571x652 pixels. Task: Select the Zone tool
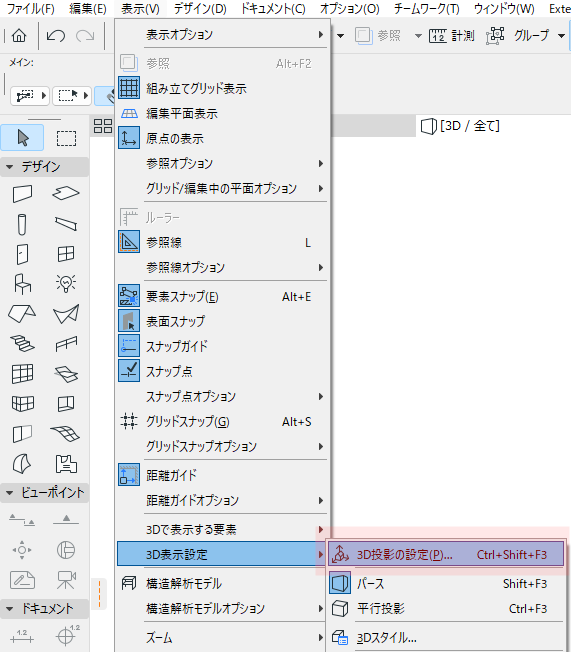point(66,464)
